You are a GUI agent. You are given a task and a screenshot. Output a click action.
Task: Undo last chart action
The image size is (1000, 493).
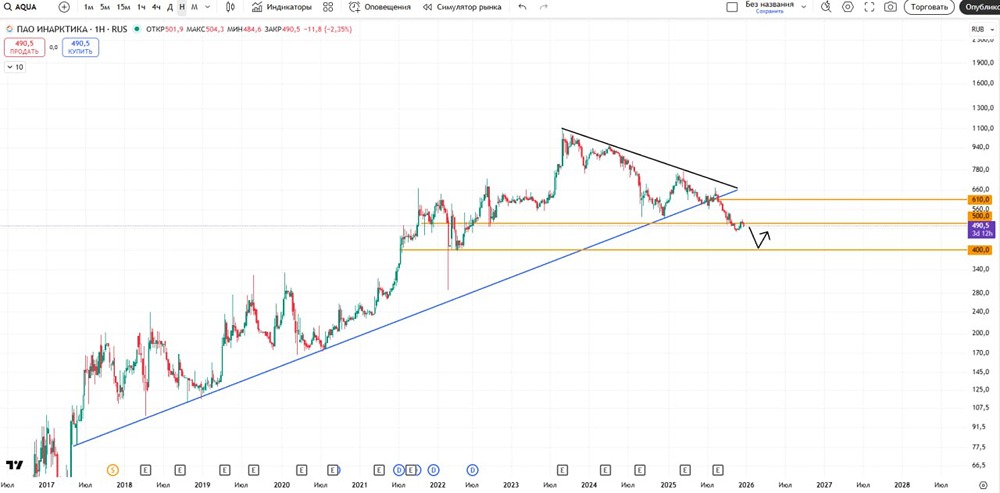pos(522,7)
